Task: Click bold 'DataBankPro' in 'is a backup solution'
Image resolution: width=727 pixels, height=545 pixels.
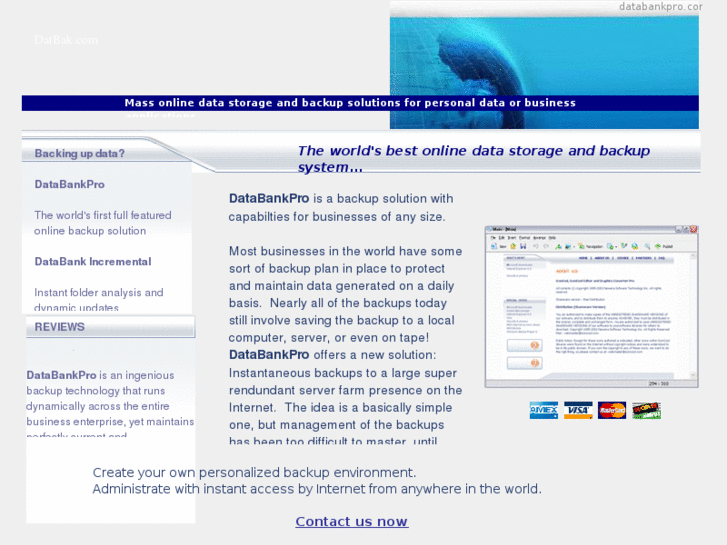Action: pos(269,199)
